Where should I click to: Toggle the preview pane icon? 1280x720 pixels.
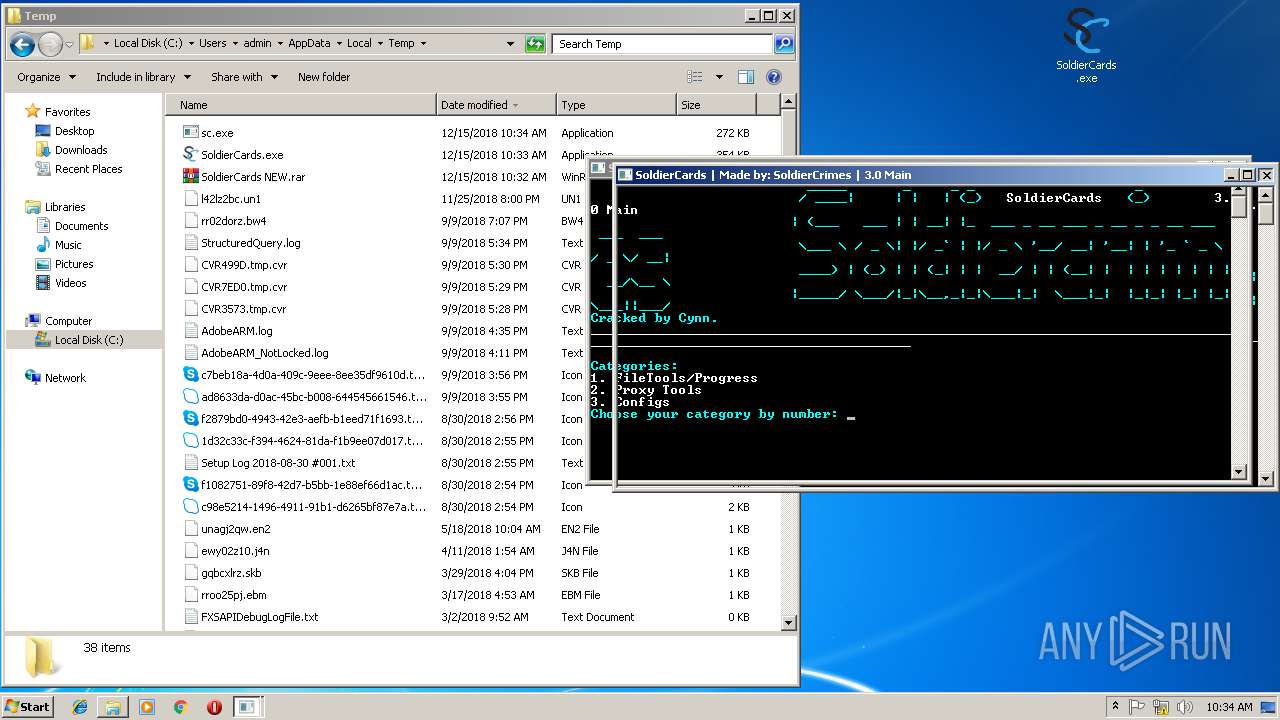[x=745, y=77]
